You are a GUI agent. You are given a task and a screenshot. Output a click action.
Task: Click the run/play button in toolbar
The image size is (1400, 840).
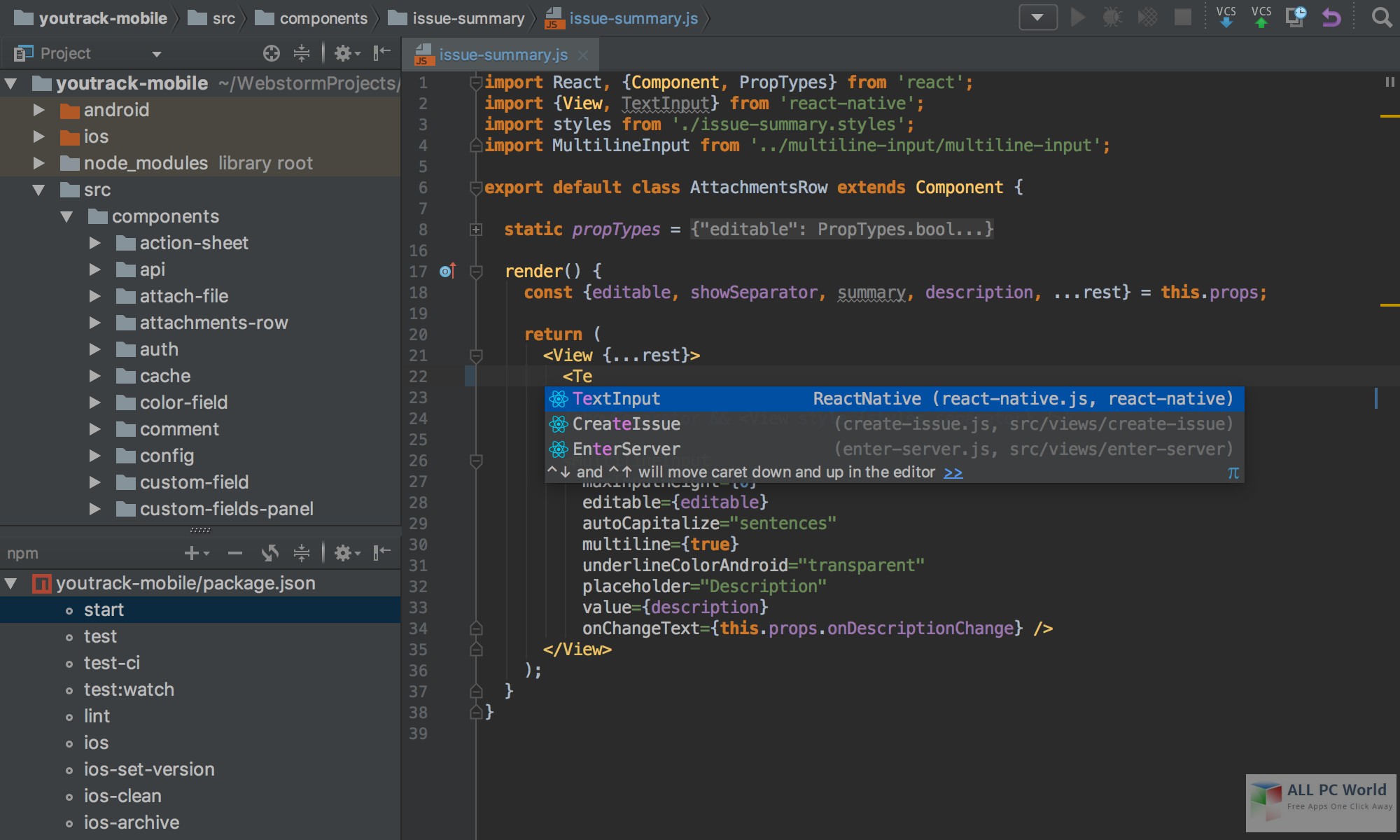point(1079,18)
